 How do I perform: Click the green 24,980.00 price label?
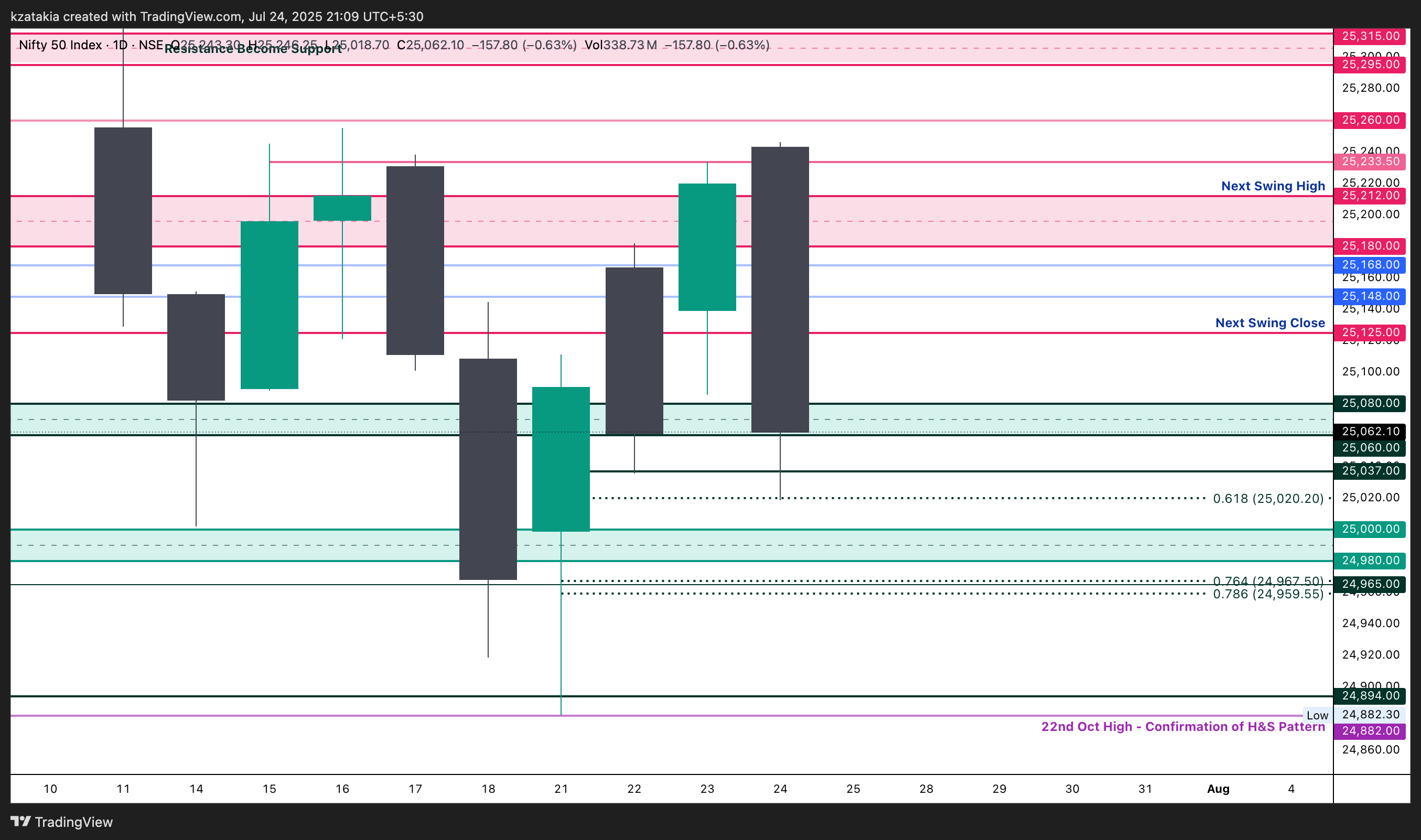(x=1370, y=561)
